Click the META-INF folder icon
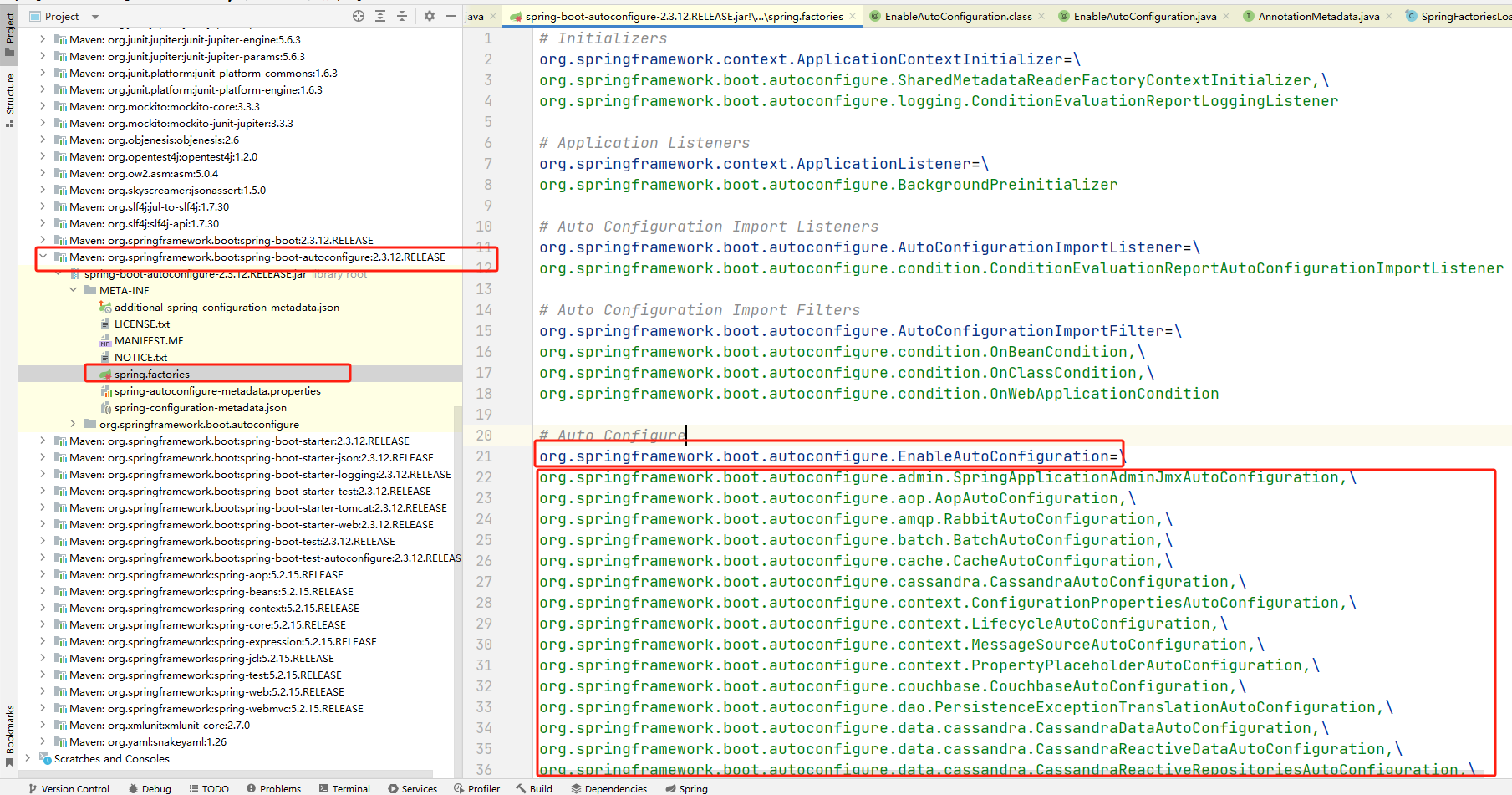Image resolution: width=1512 pixels, height=795 pixels. pyautogui.click(x=90, y=290)
